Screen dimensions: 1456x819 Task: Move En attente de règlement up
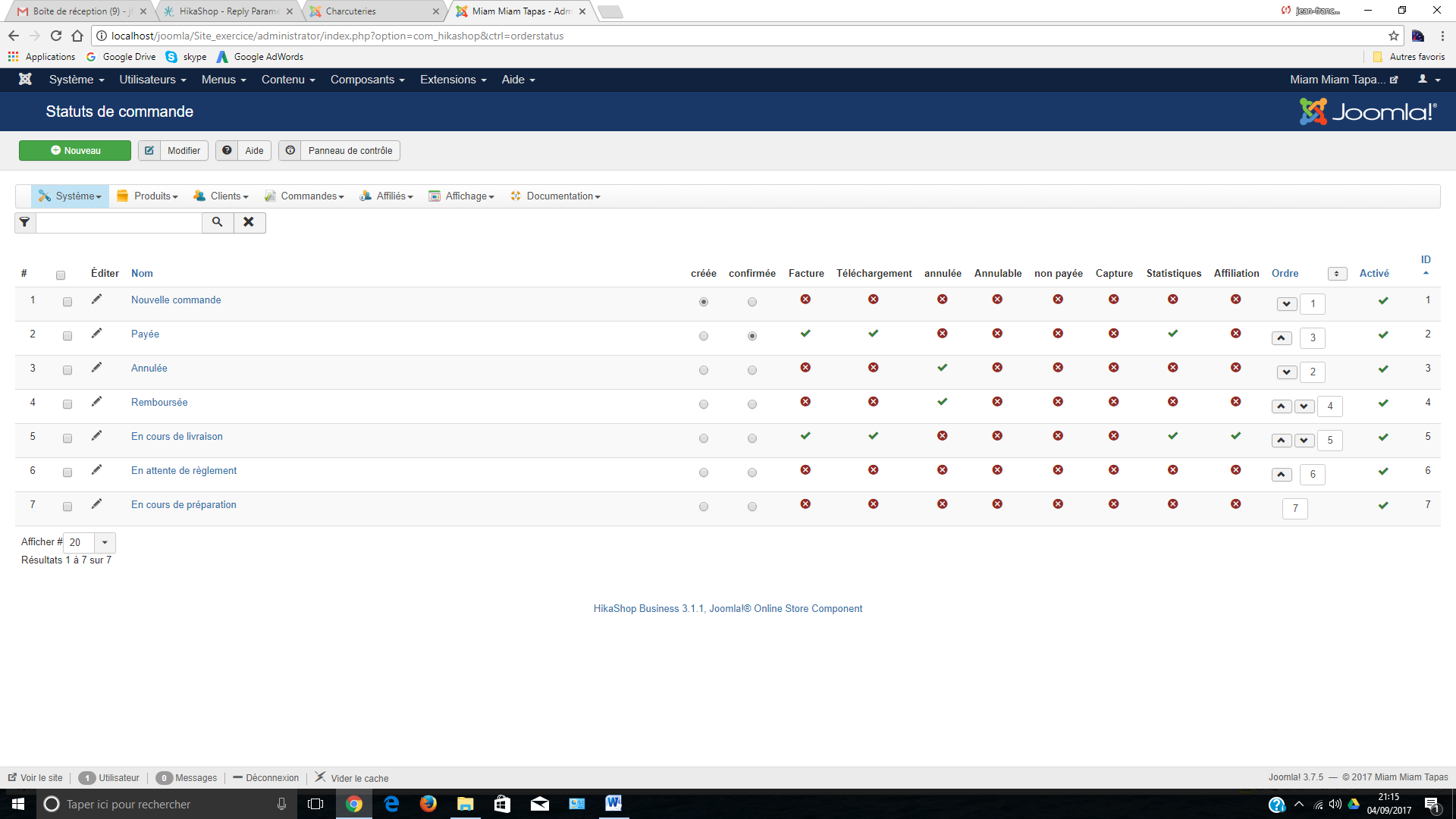(x=1282, y=475)
